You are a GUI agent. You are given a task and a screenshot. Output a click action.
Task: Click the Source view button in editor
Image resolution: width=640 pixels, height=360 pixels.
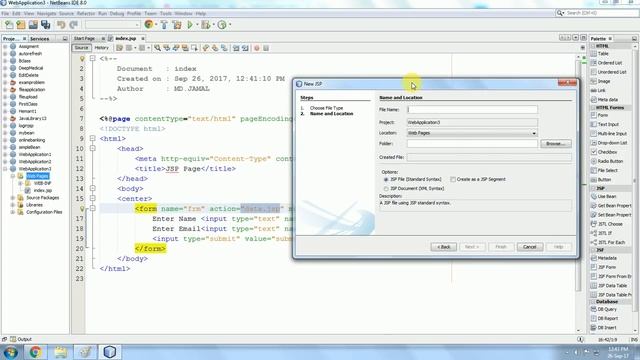tap(81, 48)
